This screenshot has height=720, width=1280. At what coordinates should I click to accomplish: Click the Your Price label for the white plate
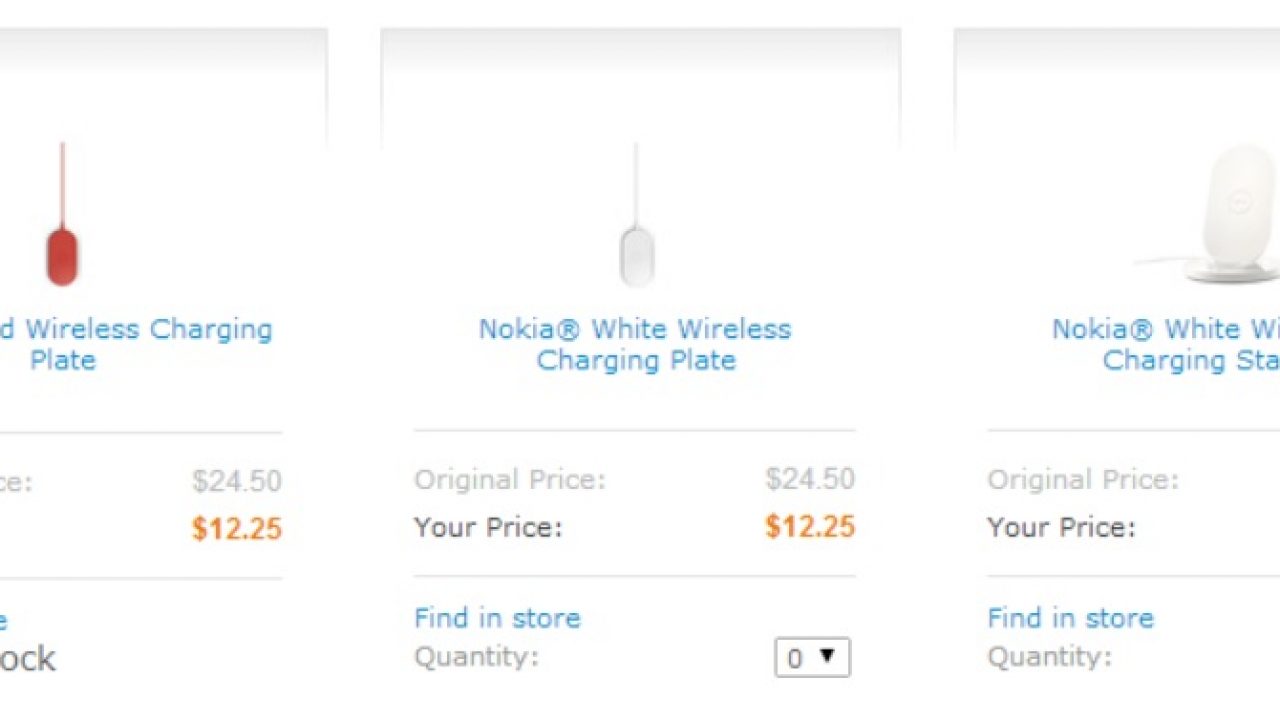click(488, 527)
